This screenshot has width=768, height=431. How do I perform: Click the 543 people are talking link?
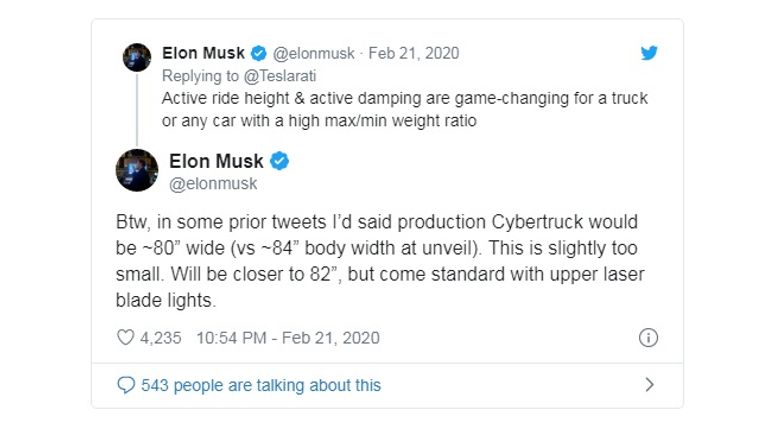260,385
